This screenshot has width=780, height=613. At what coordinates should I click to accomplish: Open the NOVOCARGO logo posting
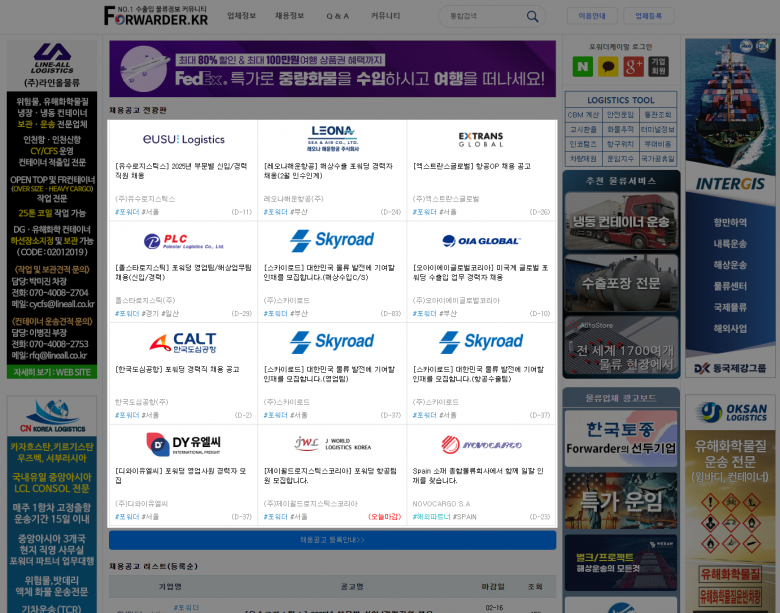pos(481,444)
